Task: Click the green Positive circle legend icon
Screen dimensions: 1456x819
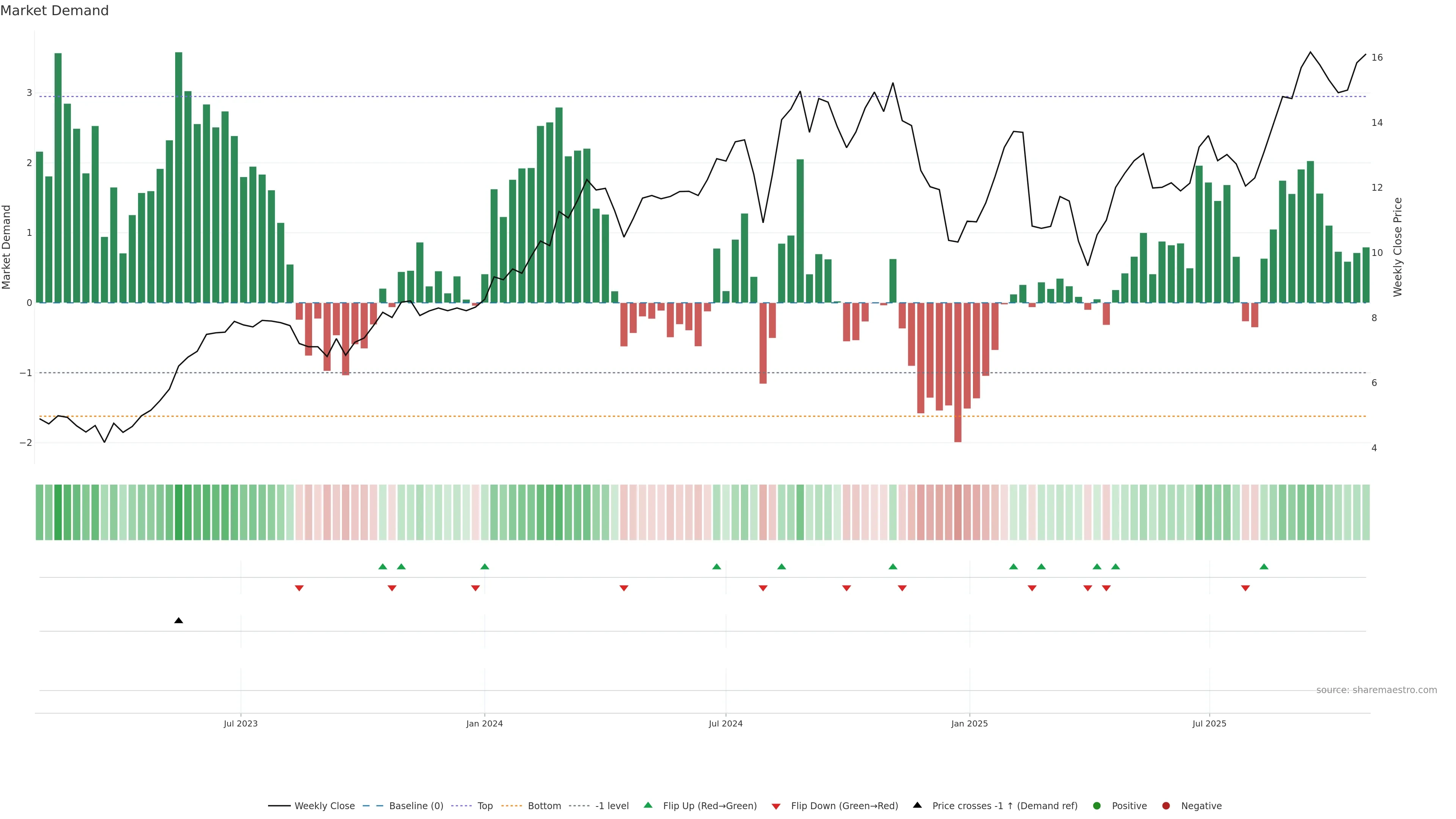Action: coord(1097,806)
